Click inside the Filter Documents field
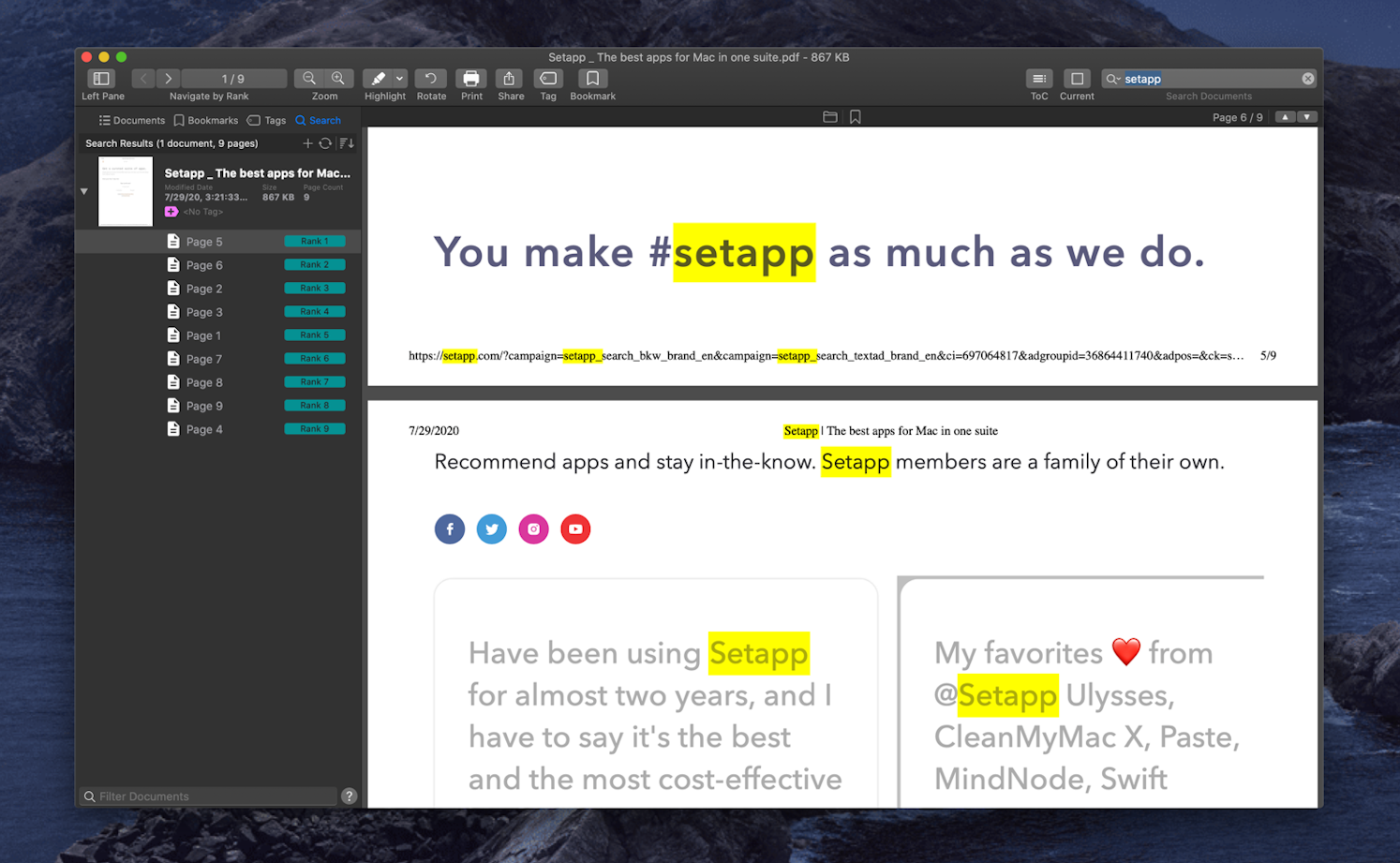This screenshot has width=1400, height=863. 206,796
